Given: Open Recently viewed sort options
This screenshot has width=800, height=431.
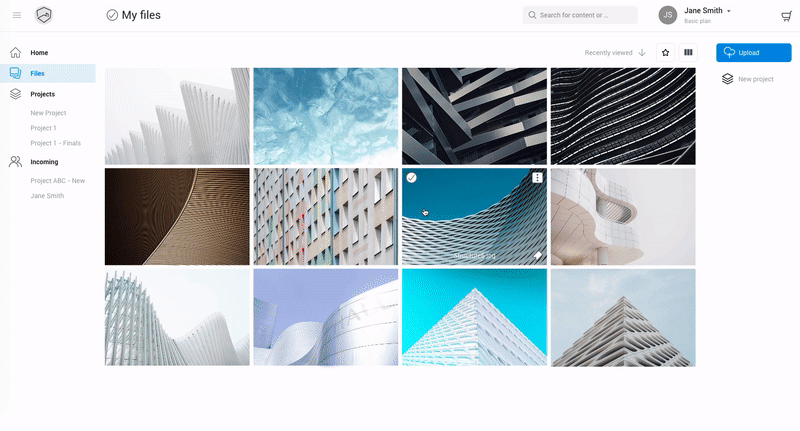Looking at the screenshot, I should [x=608, y=53].
